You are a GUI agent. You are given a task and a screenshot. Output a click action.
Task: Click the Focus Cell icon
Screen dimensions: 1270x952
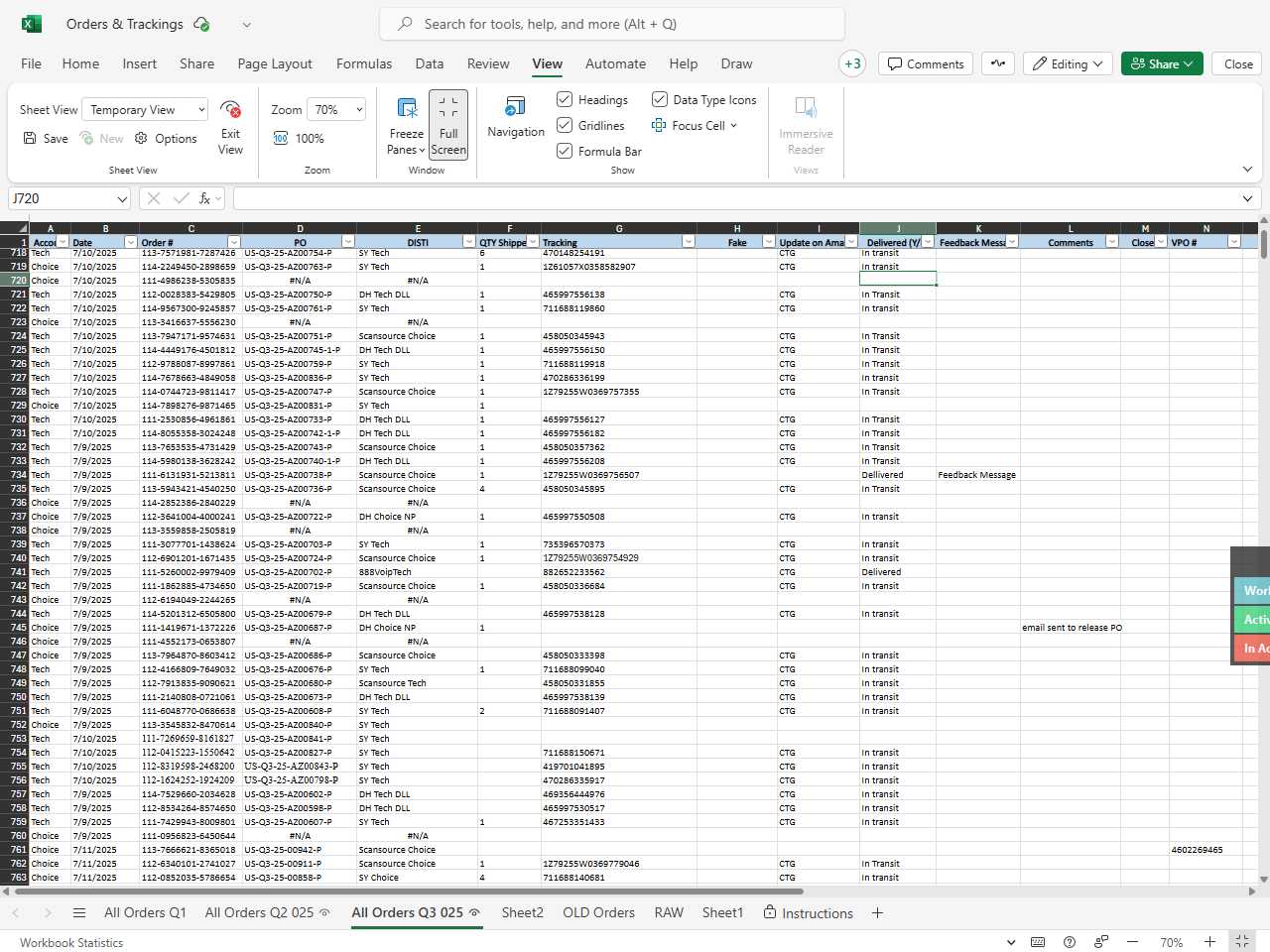coord(659,126)
